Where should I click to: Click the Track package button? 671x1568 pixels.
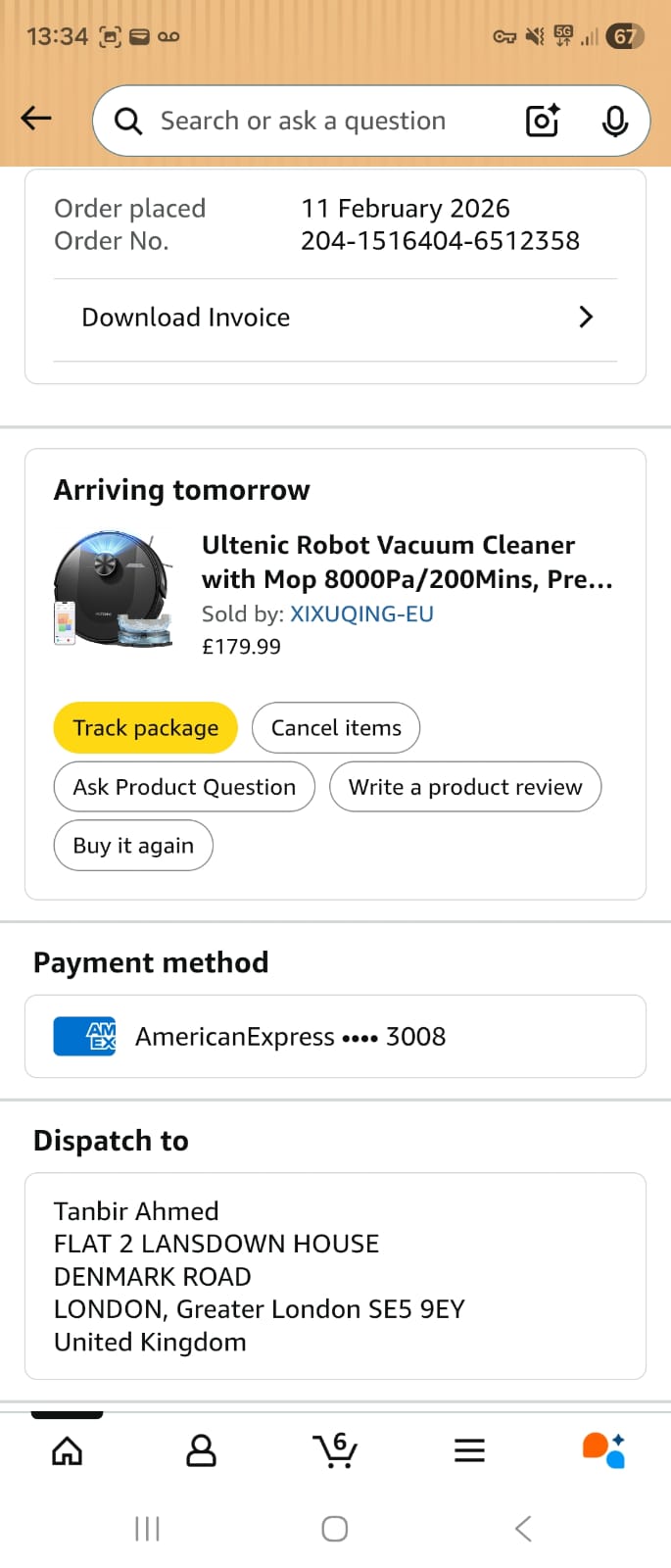(145, 728)
